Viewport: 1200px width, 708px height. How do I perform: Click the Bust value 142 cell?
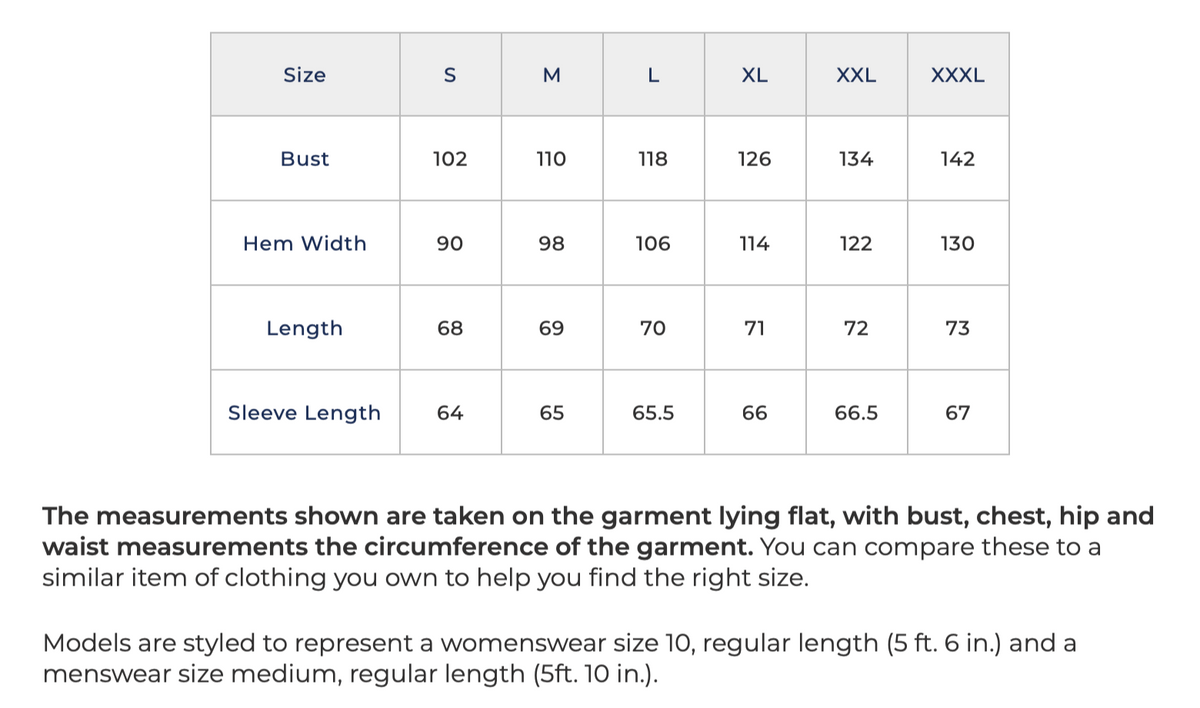pyautogui.click(x=958, y=159)
